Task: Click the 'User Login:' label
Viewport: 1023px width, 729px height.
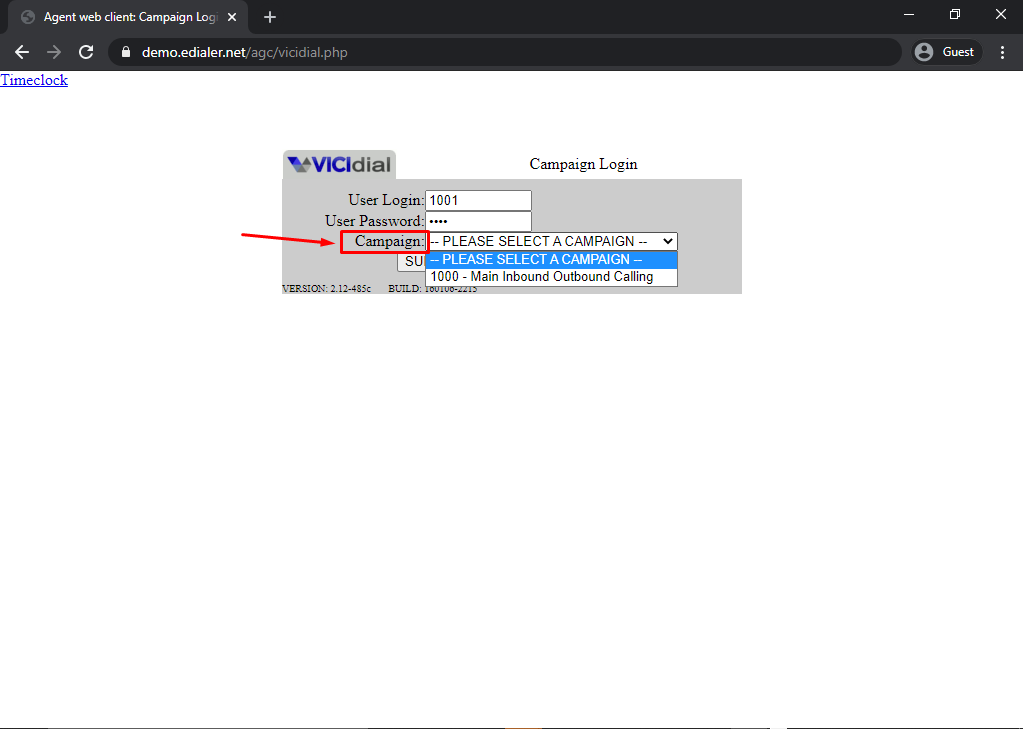Action: pyautogui.click(x=386, y=200)
